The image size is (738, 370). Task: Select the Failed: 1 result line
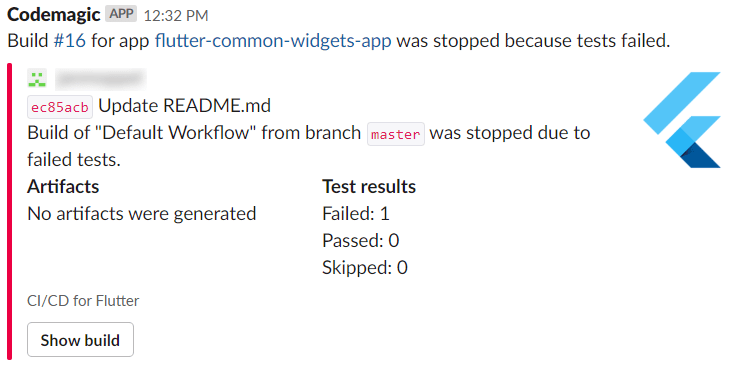click(x=356, y=214)
